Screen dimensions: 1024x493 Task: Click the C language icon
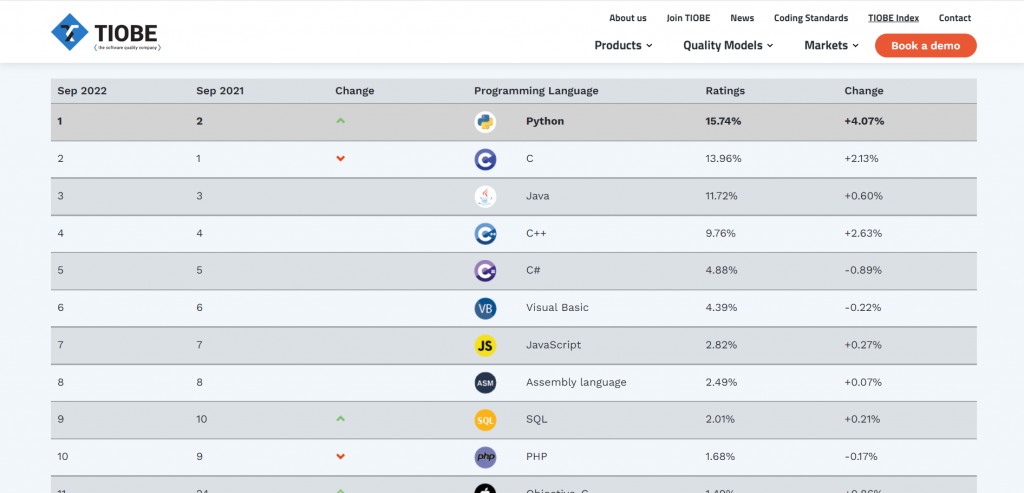click(x=485, y=159)
